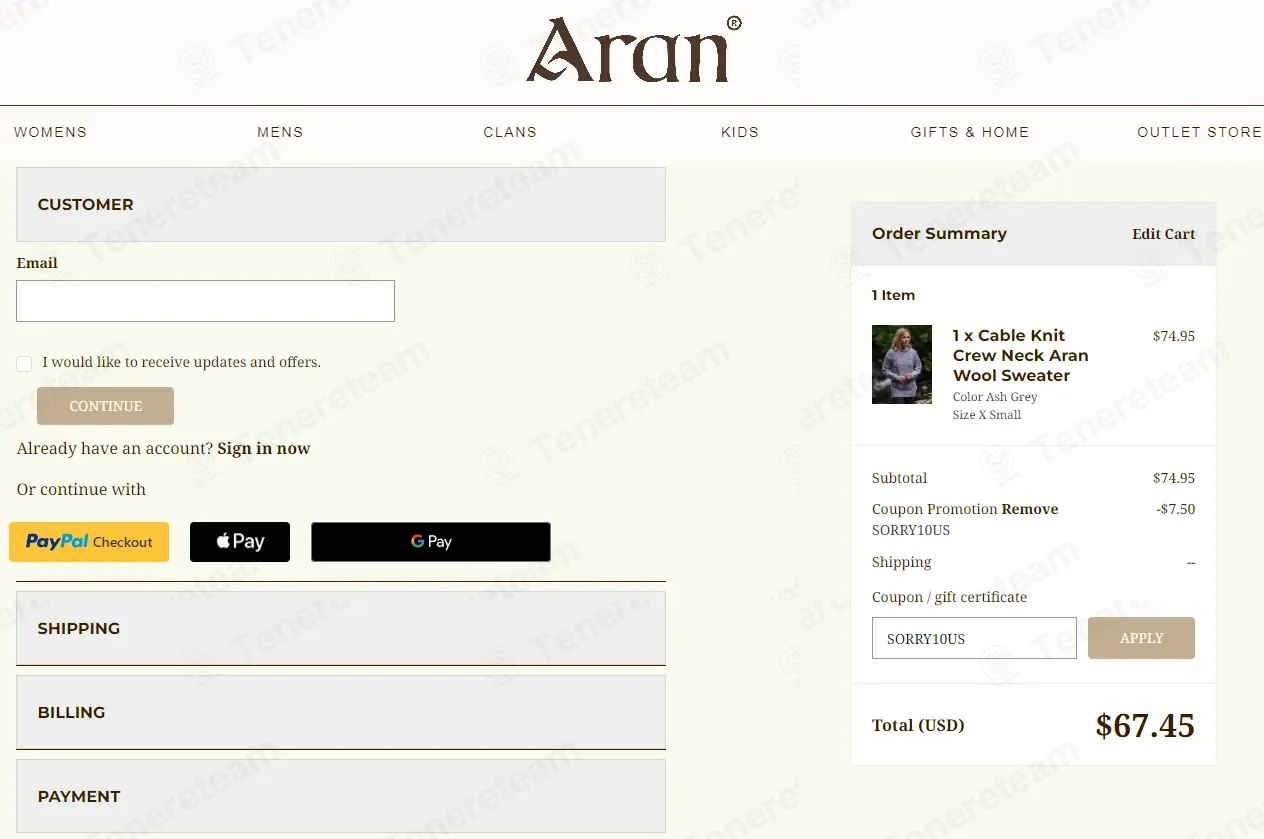
Task: Expand the SHIPPING section
Action: (x=341, y=628)
